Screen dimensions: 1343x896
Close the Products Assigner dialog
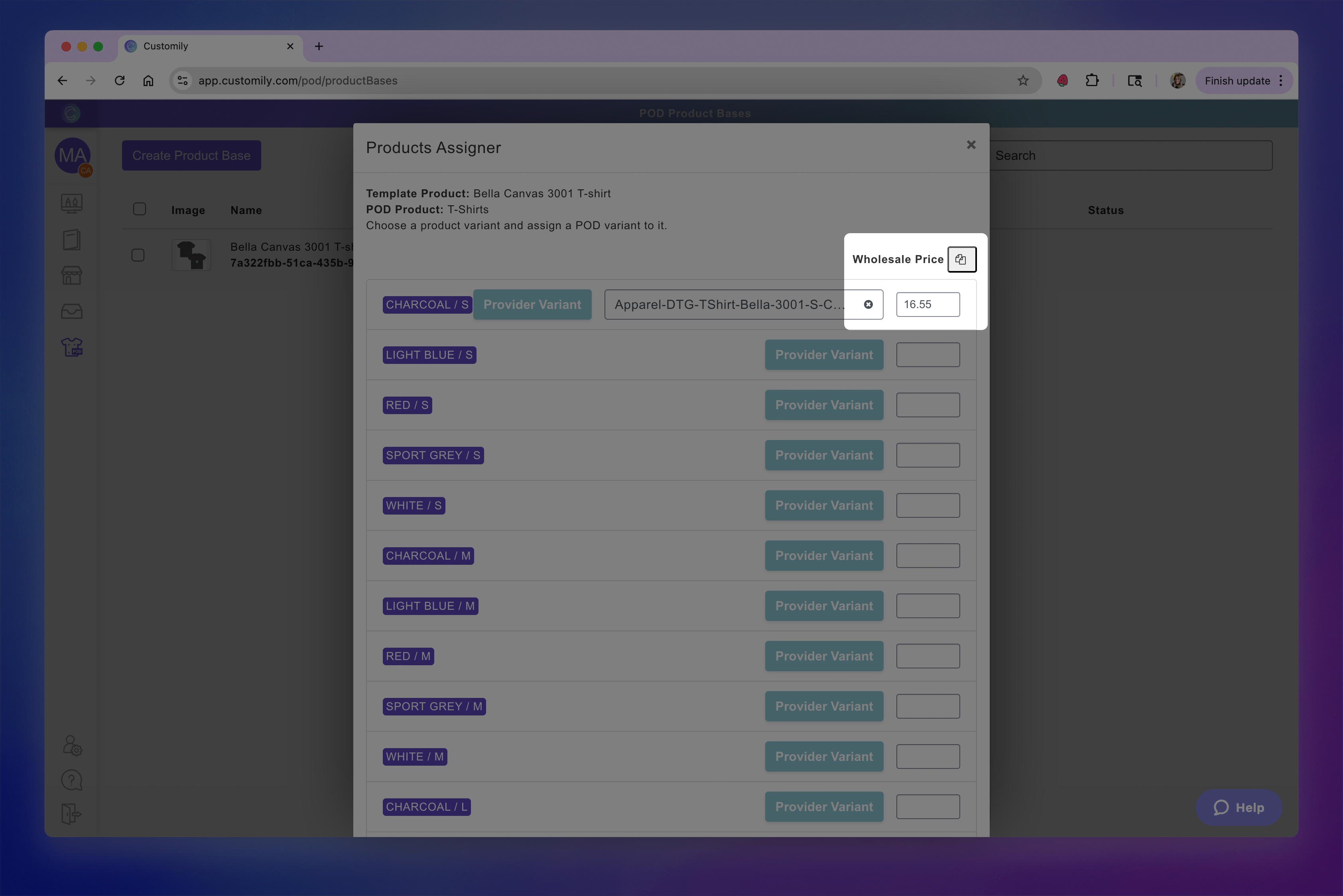click(x=971, y=145)
